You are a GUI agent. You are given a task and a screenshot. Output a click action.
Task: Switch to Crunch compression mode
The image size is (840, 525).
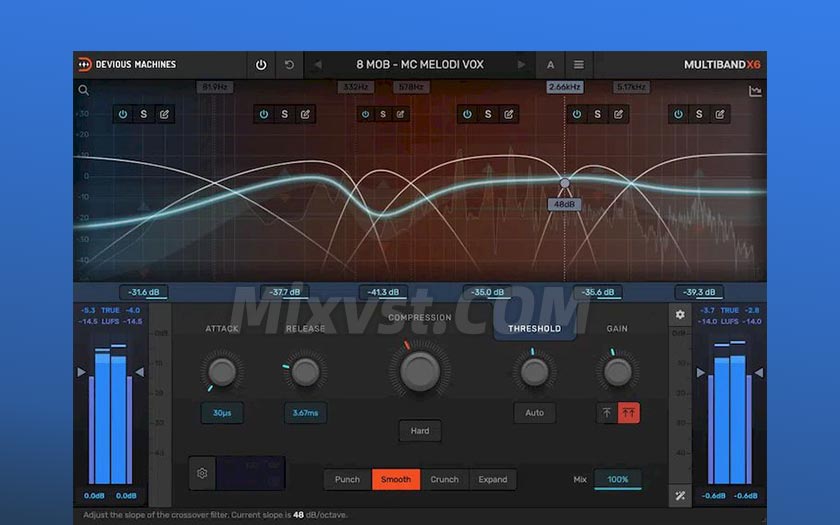[x=444, y=479]
